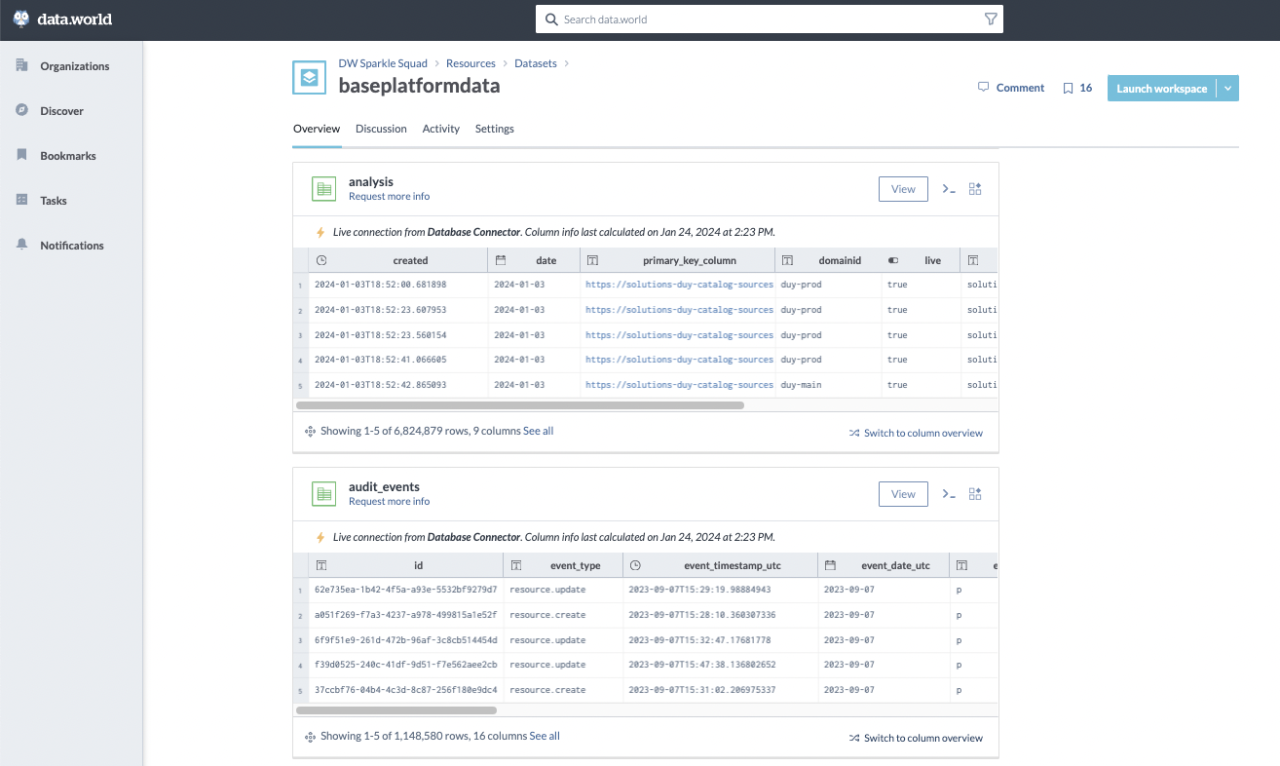The width and height of the screenshot is (1280, 766).
Task: Click cell 62e735ea-1b42-4f5a-a93e-5532bf9279d7
Action: click(405, 589)
